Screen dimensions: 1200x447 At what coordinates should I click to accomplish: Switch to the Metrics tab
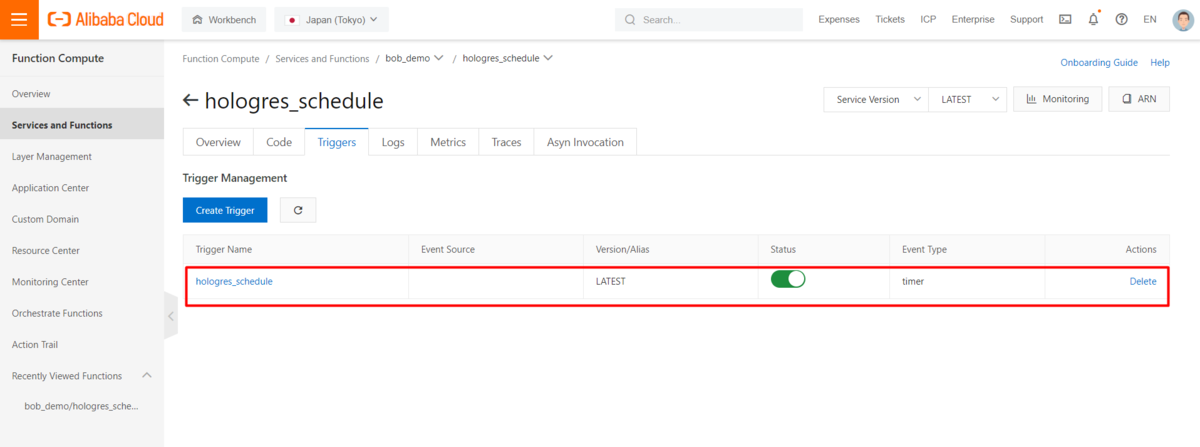(x=448, y=142)
